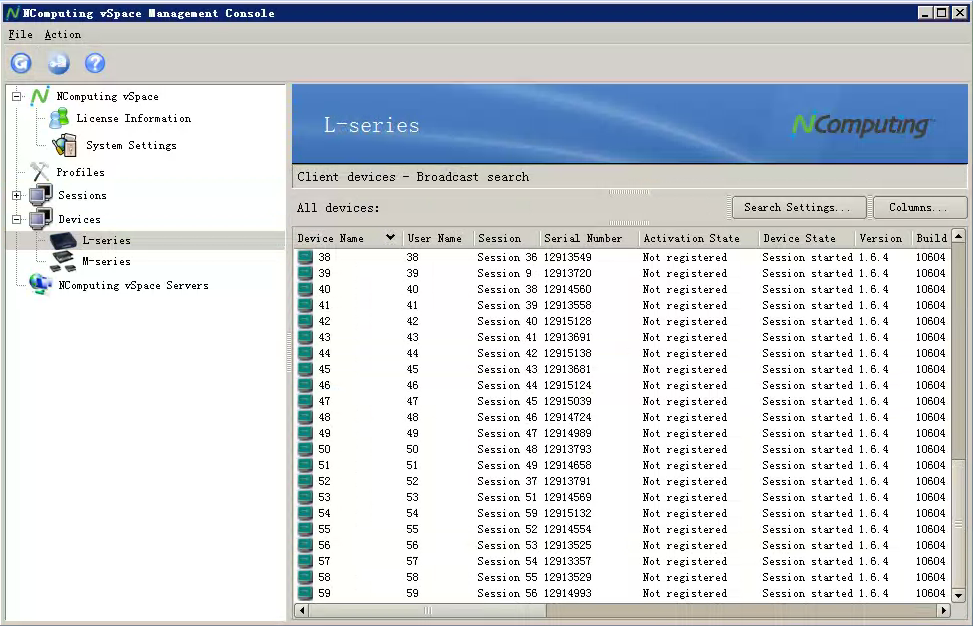Click the middle toolbar icon next to refresh
The width and height of the screenshot is (973, 626).
pos(58,63)
